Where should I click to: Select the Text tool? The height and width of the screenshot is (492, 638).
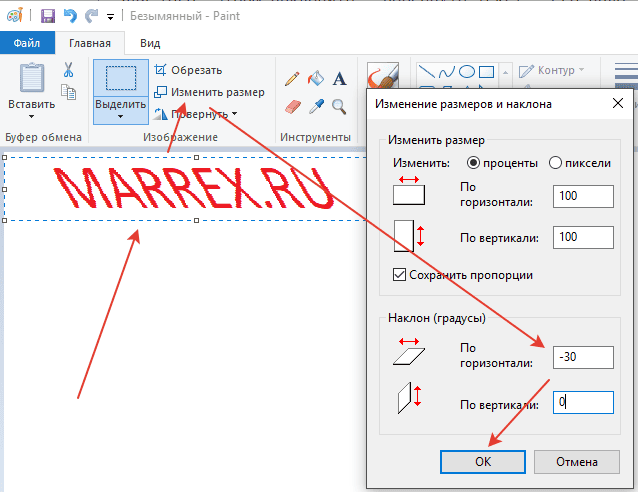[339, 79]
